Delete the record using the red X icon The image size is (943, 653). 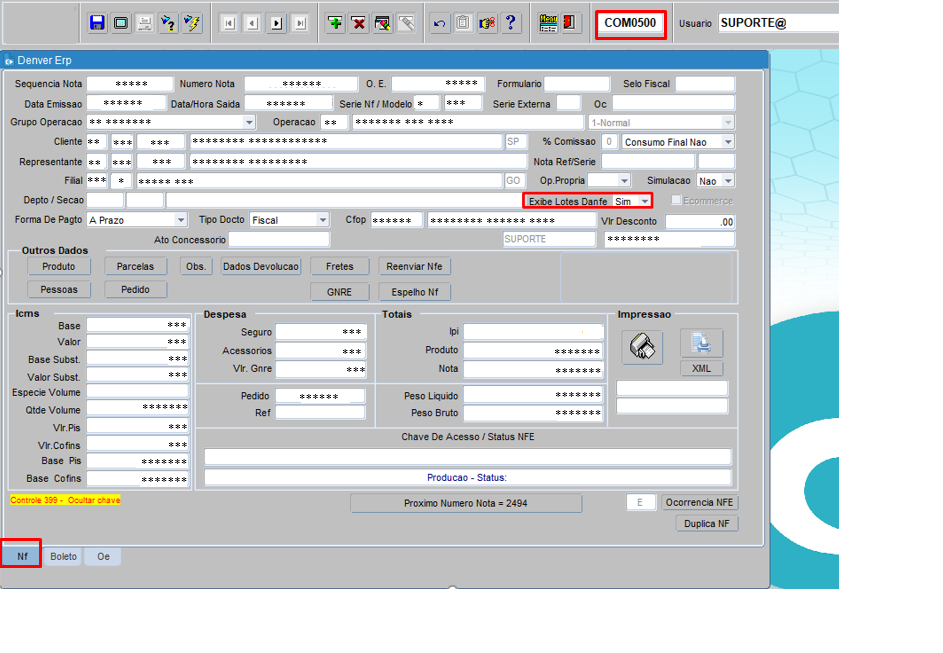359,22
